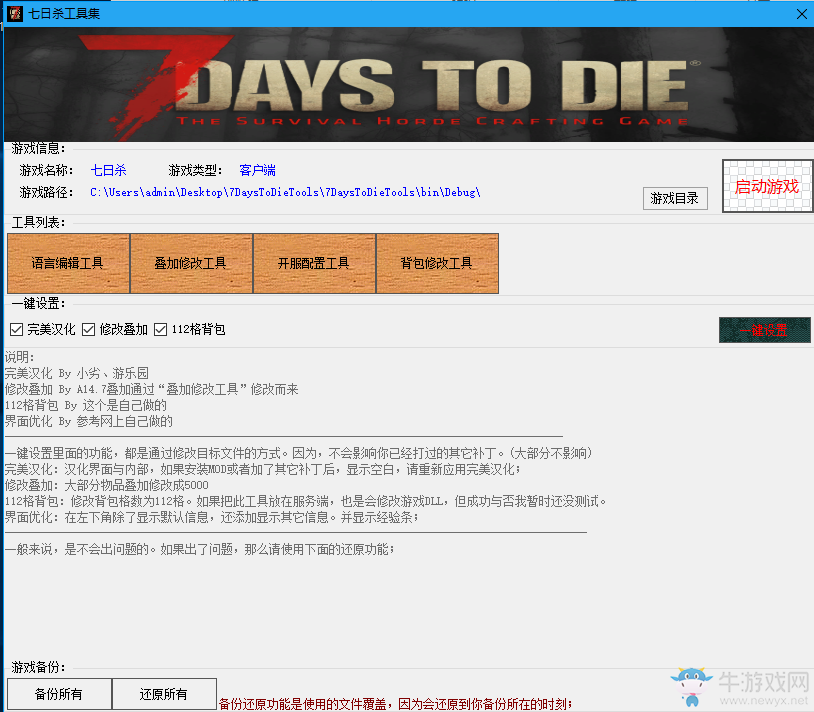Click the 界面优化 By 参考网上自己做的 line
The height and width of the screenshot is (712, 814).
[x=89, y=421]
